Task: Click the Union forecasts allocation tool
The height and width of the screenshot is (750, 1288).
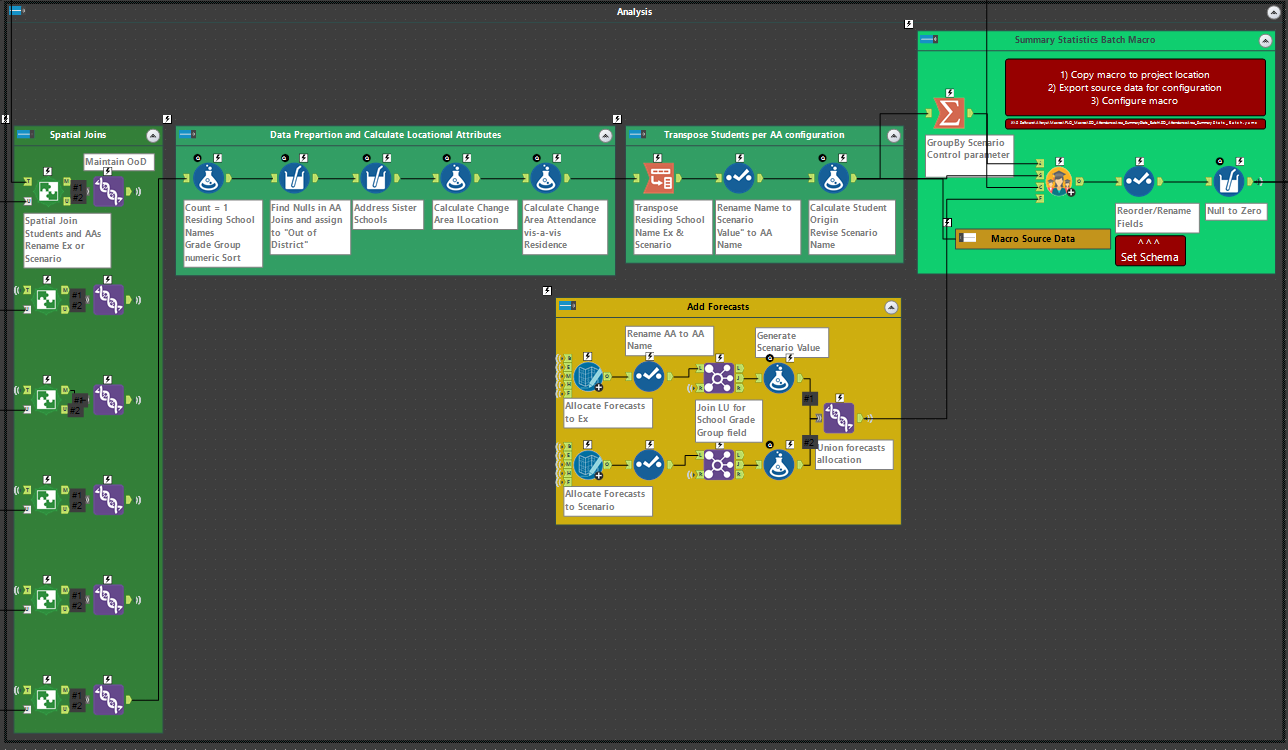Action: coord(840,416)
